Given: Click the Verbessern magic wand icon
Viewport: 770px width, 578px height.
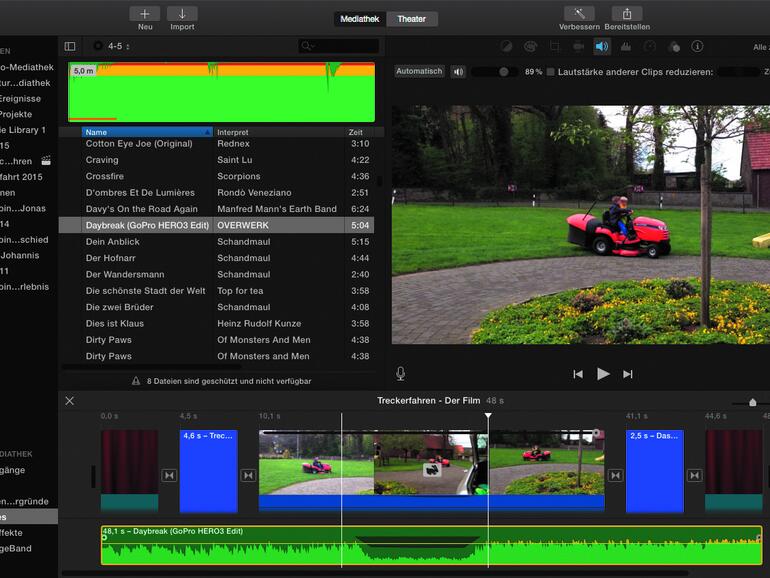Looking at the screenshot, I should coord(579,14).
